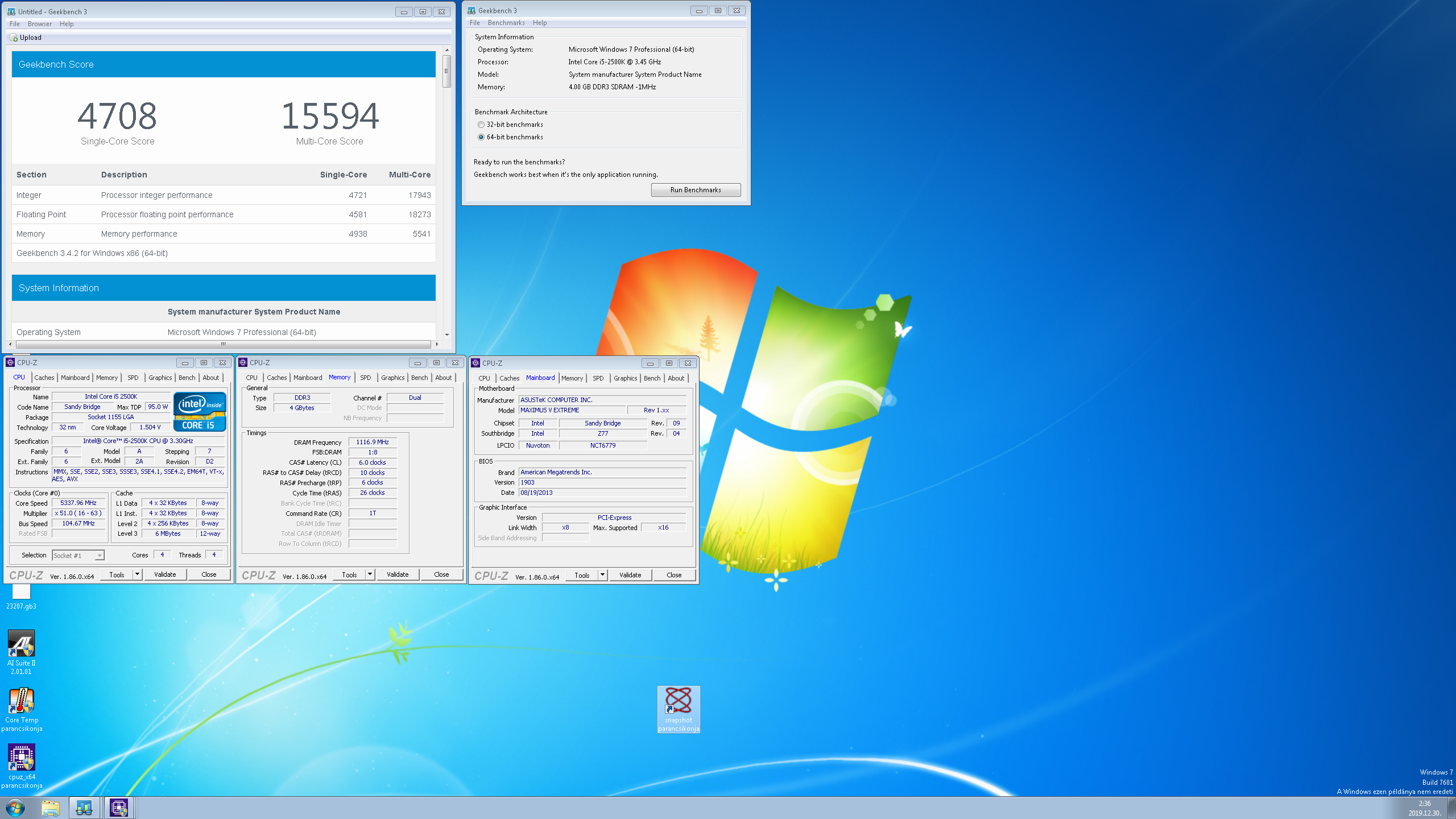1456x819 pixels.
Task: Click Tools button in Memory CPU-Z window
Action: pos(349,574)
